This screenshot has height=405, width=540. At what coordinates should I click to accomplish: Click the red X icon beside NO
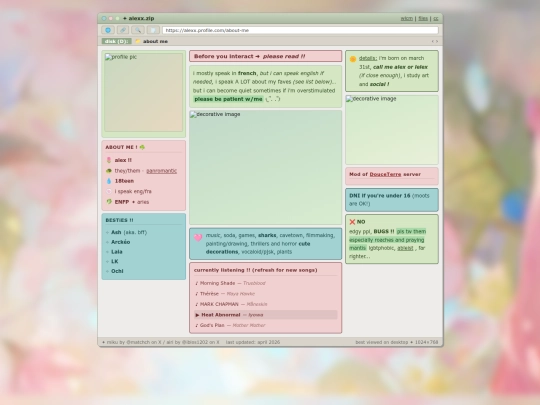click(x=352, y=222)
